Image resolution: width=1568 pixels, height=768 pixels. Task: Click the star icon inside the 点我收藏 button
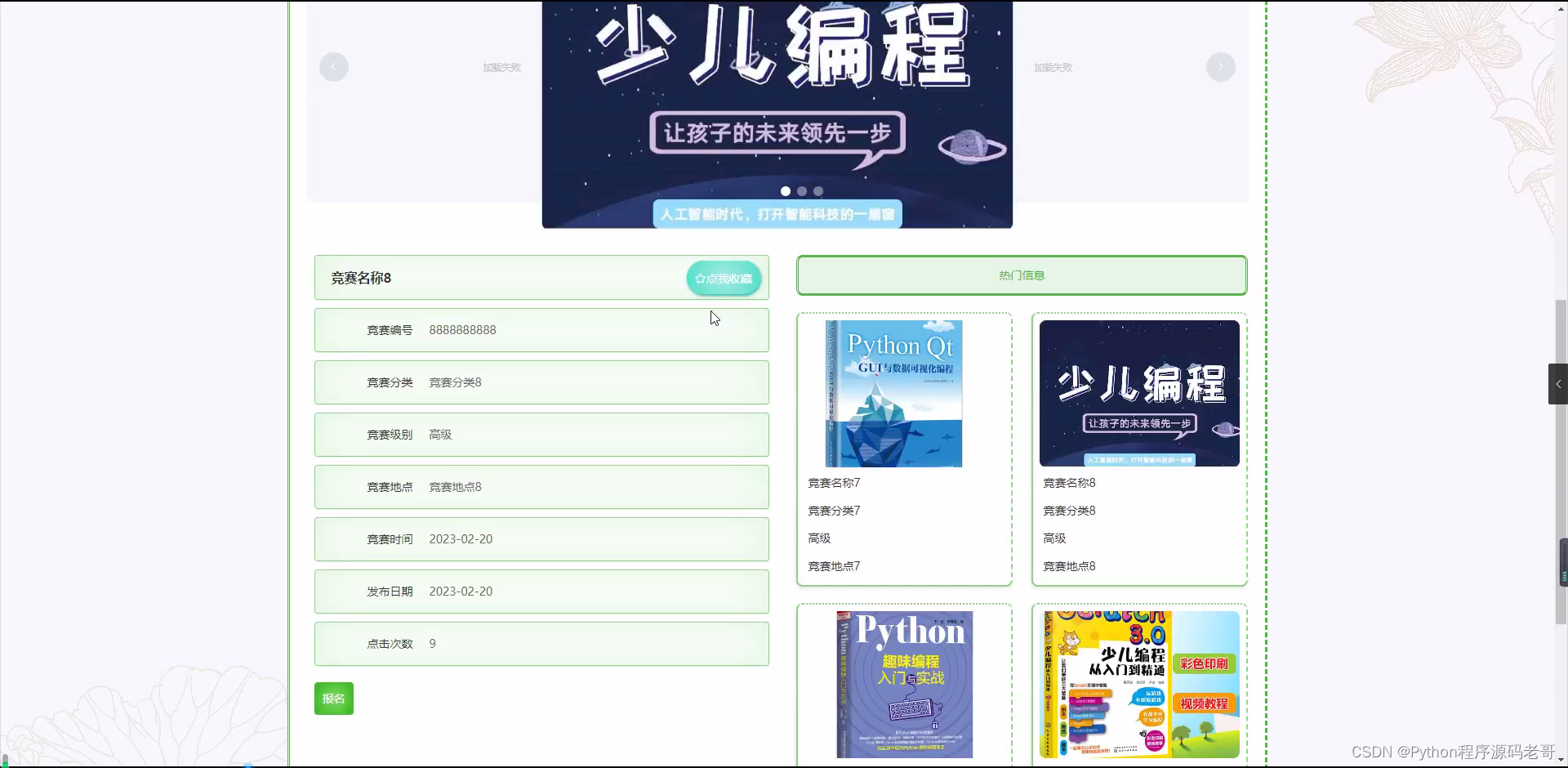tap(700, 278)
